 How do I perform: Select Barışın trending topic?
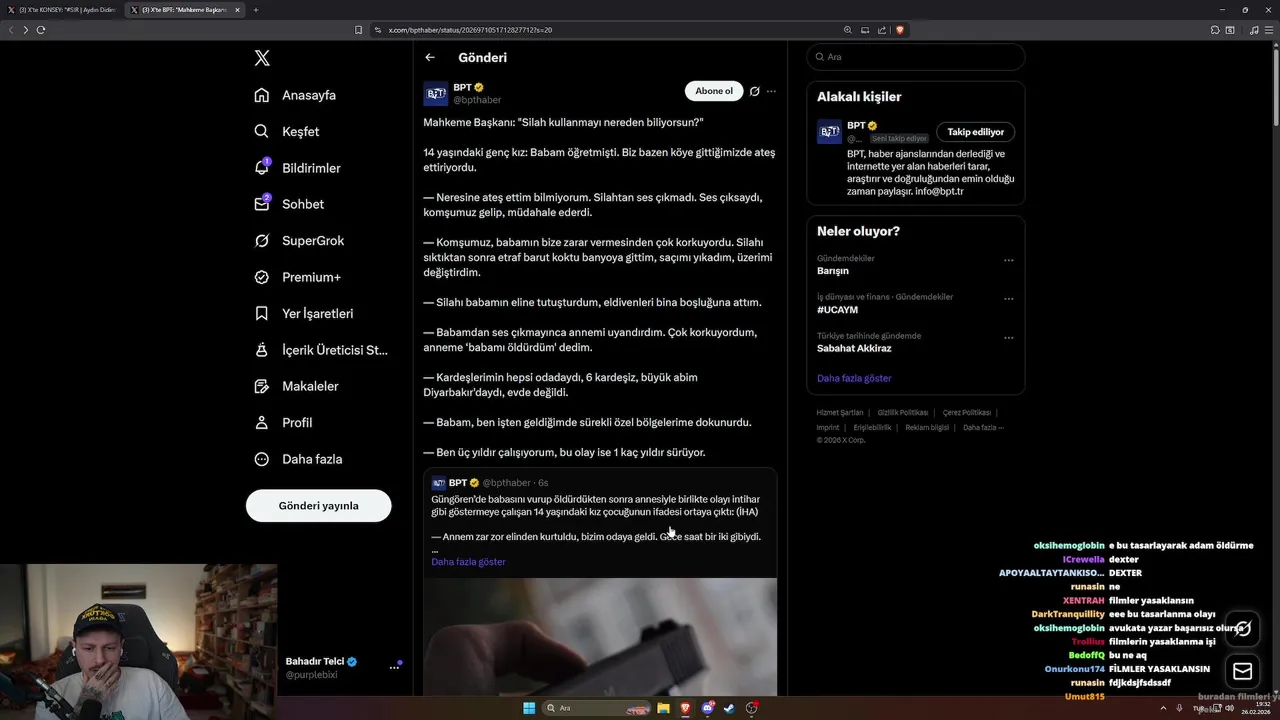pos(833,271)
